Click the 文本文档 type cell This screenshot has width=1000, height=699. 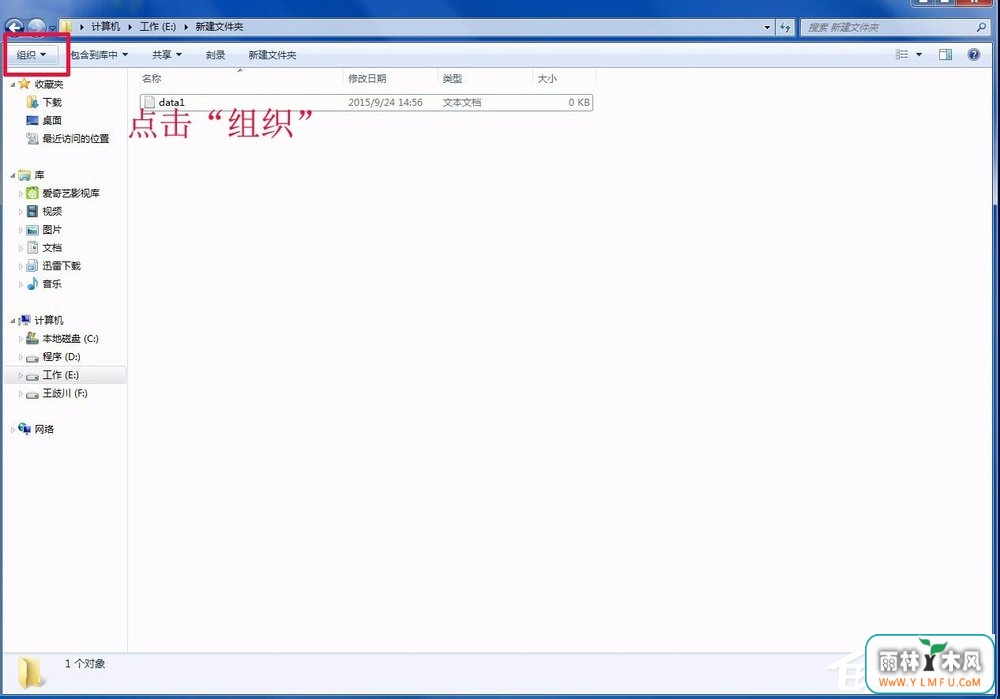[462, 102]
